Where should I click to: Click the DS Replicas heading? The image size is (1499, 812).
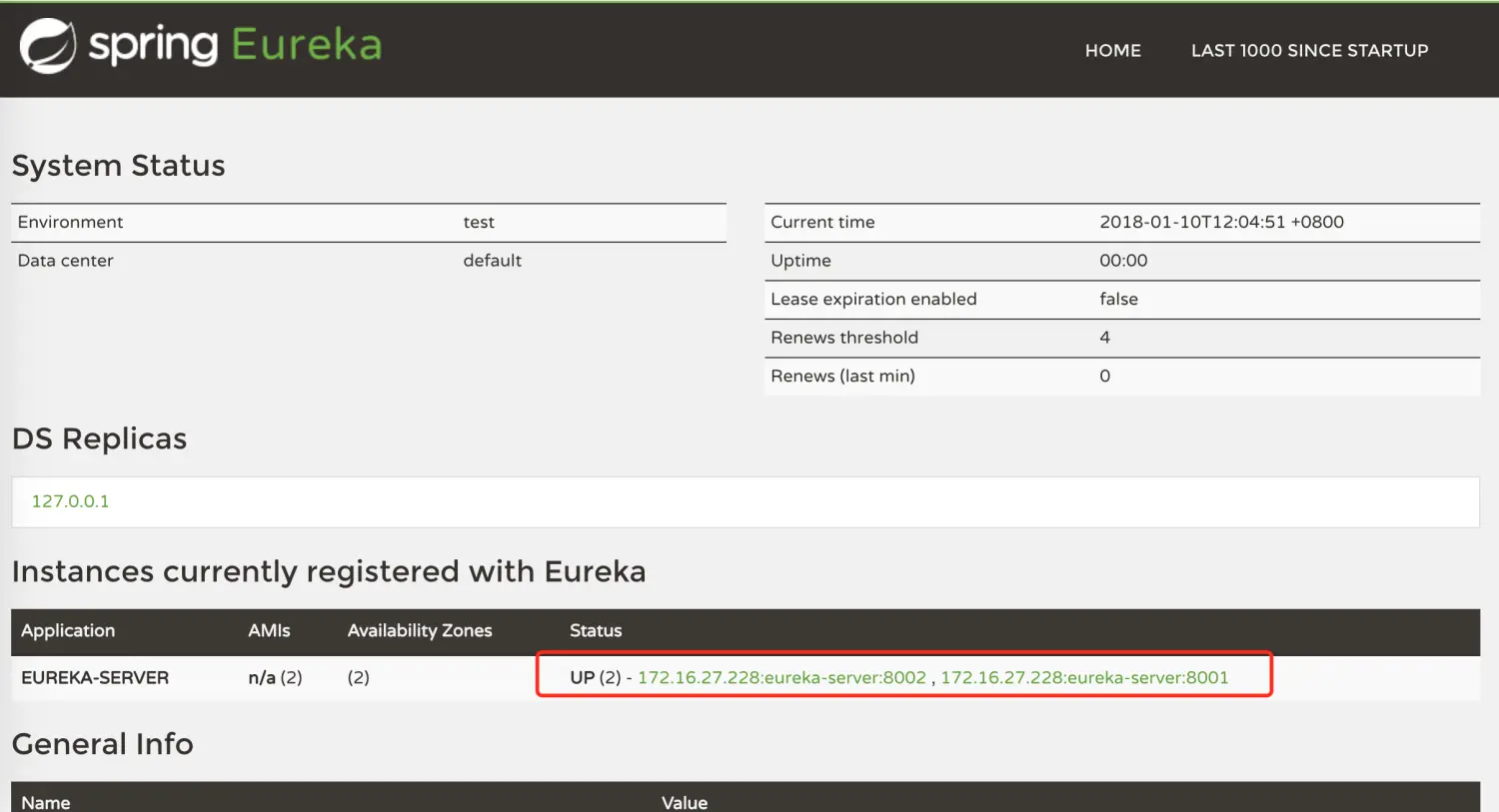99,438
